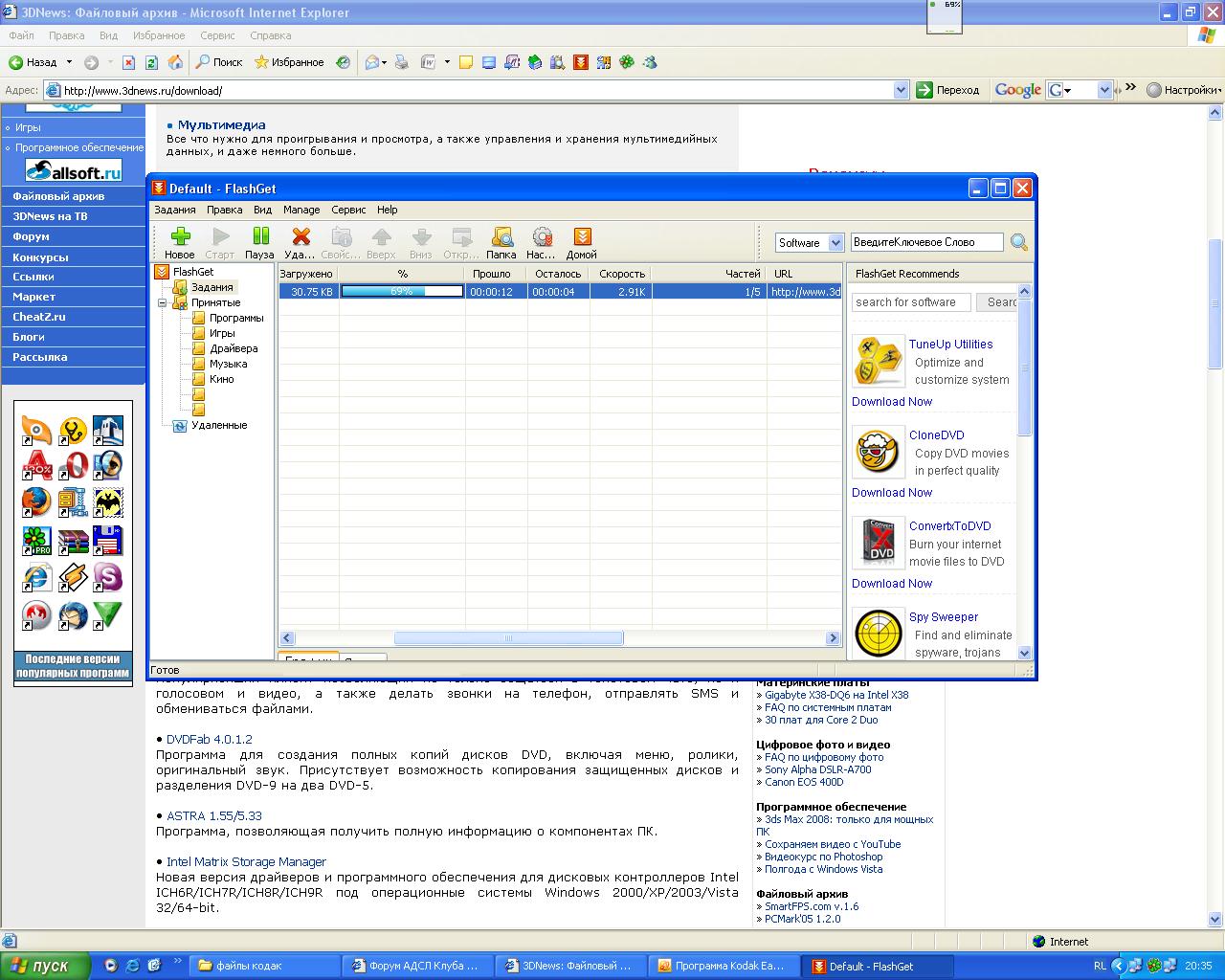The image size is (1225, 980).
Task: Click the Thunderbird mail icon on the page
Action: 73,615
